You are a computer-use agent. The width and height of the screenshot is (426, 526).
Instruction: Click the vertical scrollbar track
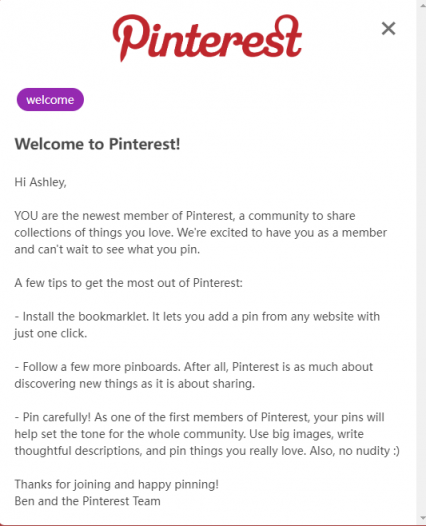coord(421,262)
